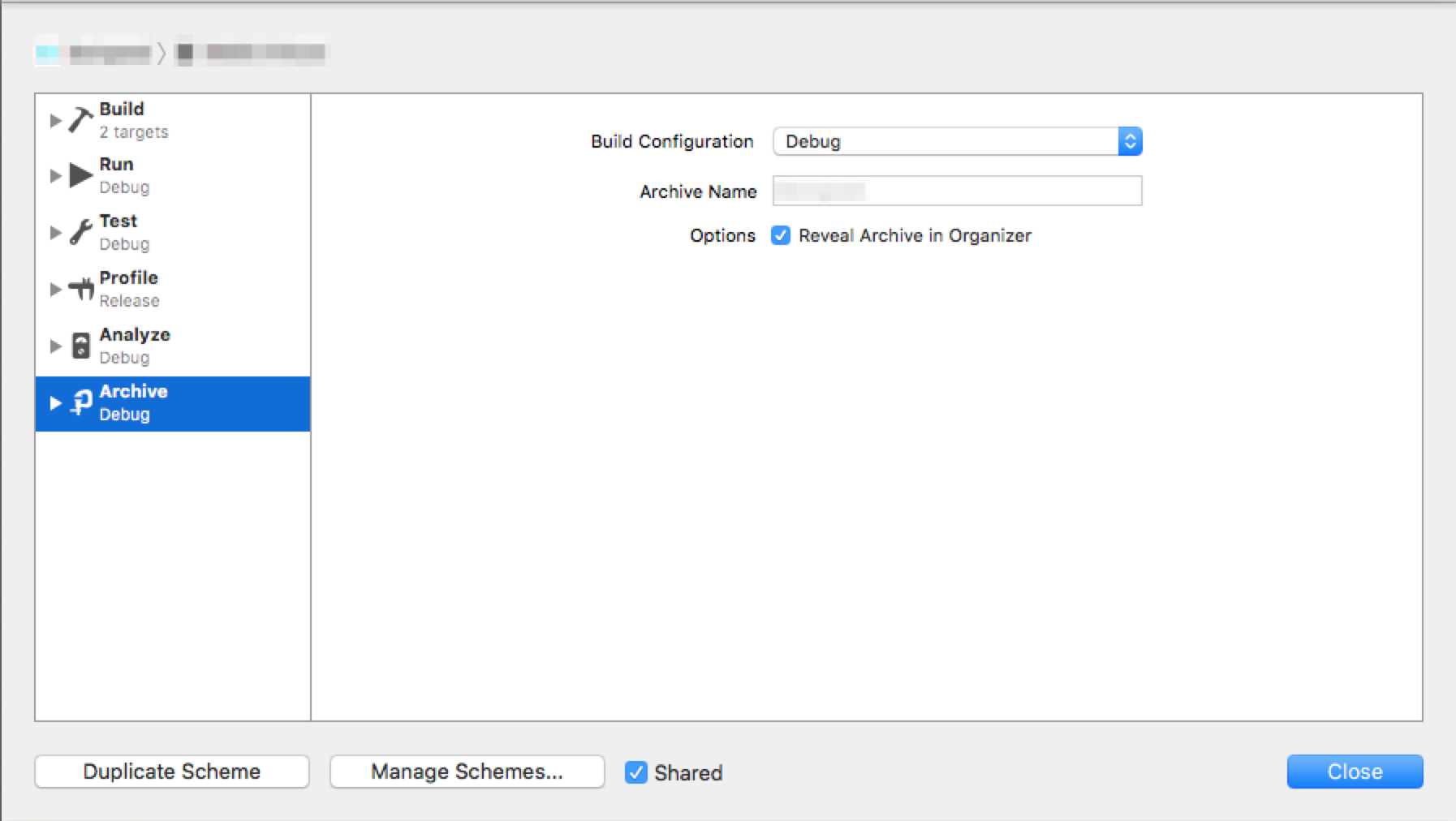This screenshot has height=821, width=1456.
Task: Click the Run play icon
Action: pos(80,174)
